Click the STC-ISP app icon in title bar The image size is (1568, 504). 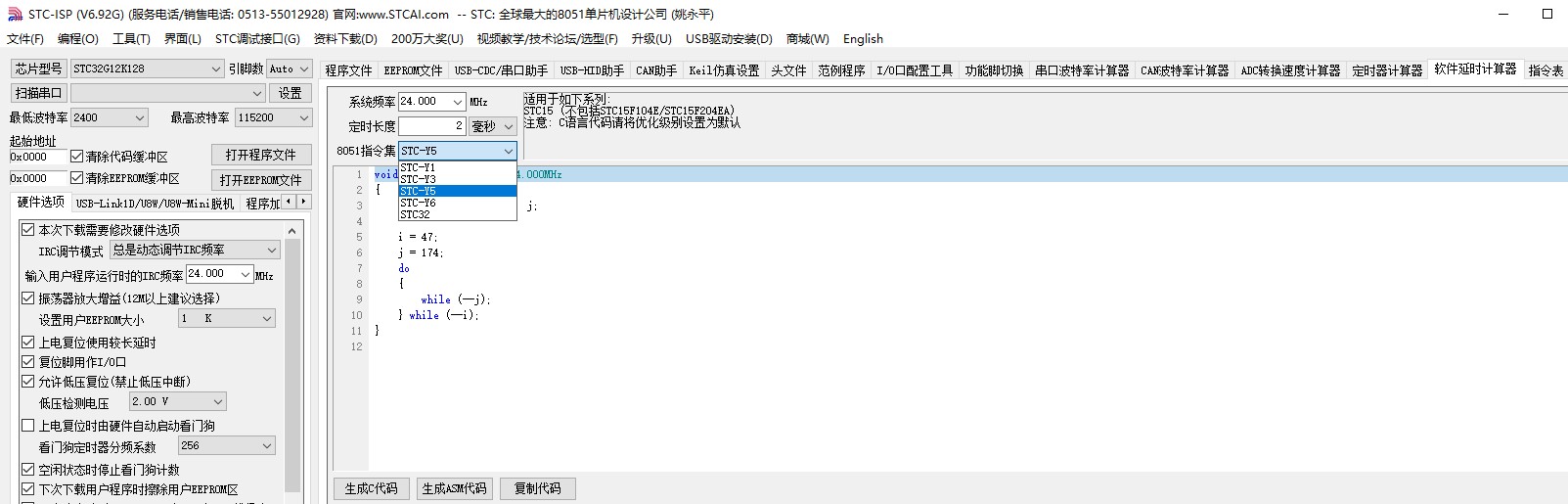click(15, 14)
